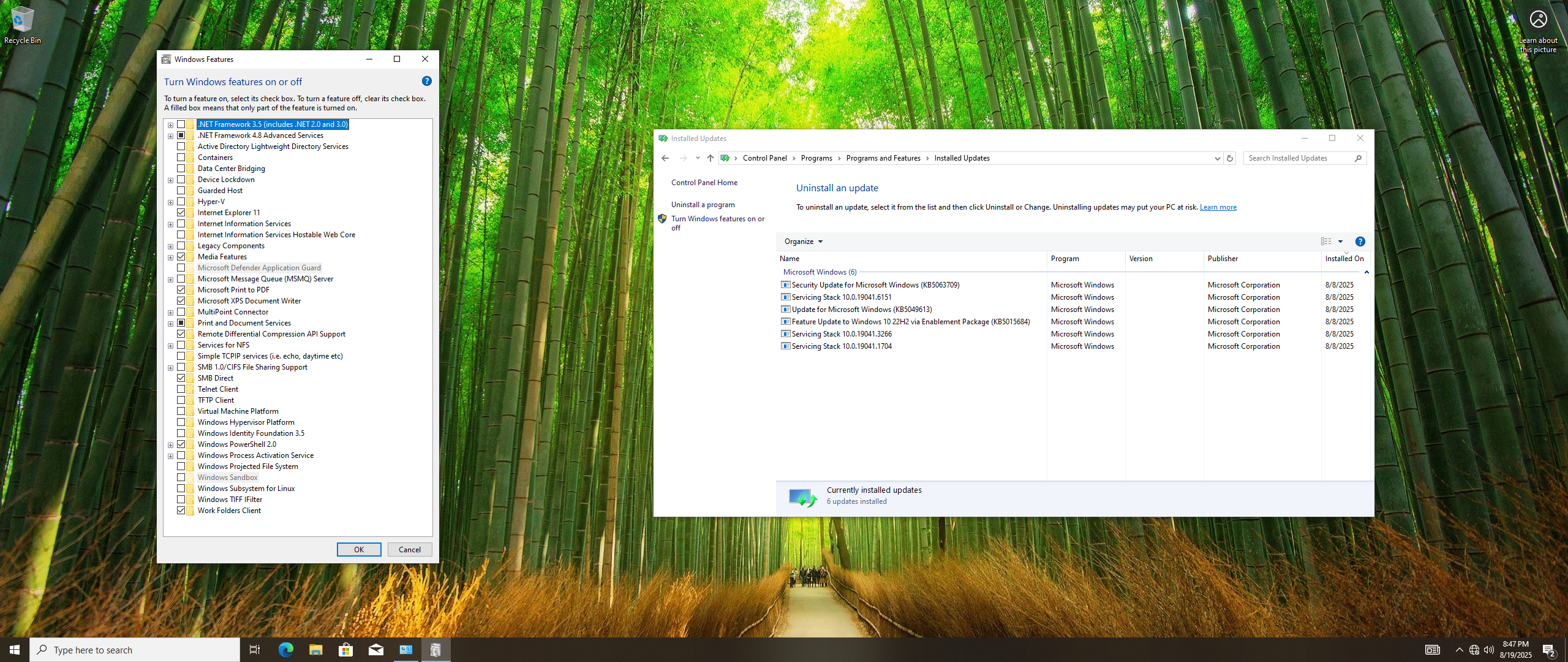This screenshot has width=1568, height=662.
Task: Click the Type here to search box
Action: [135, 650]
